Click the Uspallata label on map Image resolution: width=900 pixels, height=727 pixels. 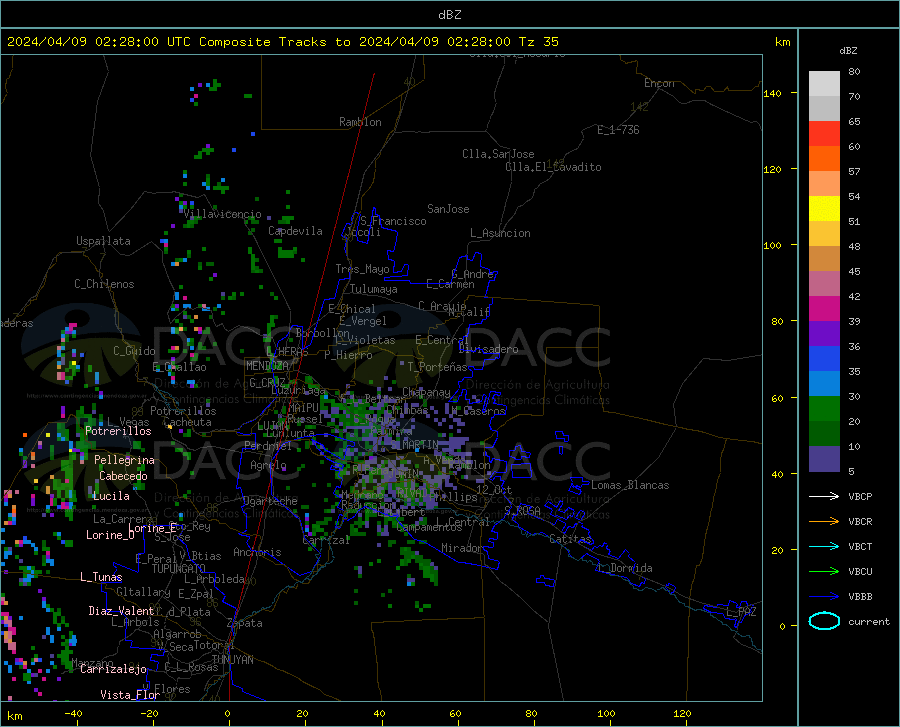(103, 241)
